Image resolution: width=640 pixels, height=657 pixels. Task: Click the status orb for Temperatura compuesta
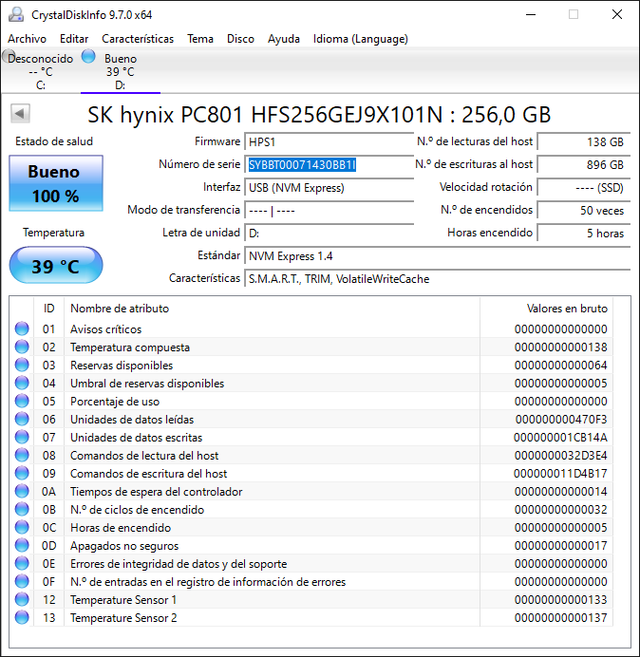pos(22,347)
